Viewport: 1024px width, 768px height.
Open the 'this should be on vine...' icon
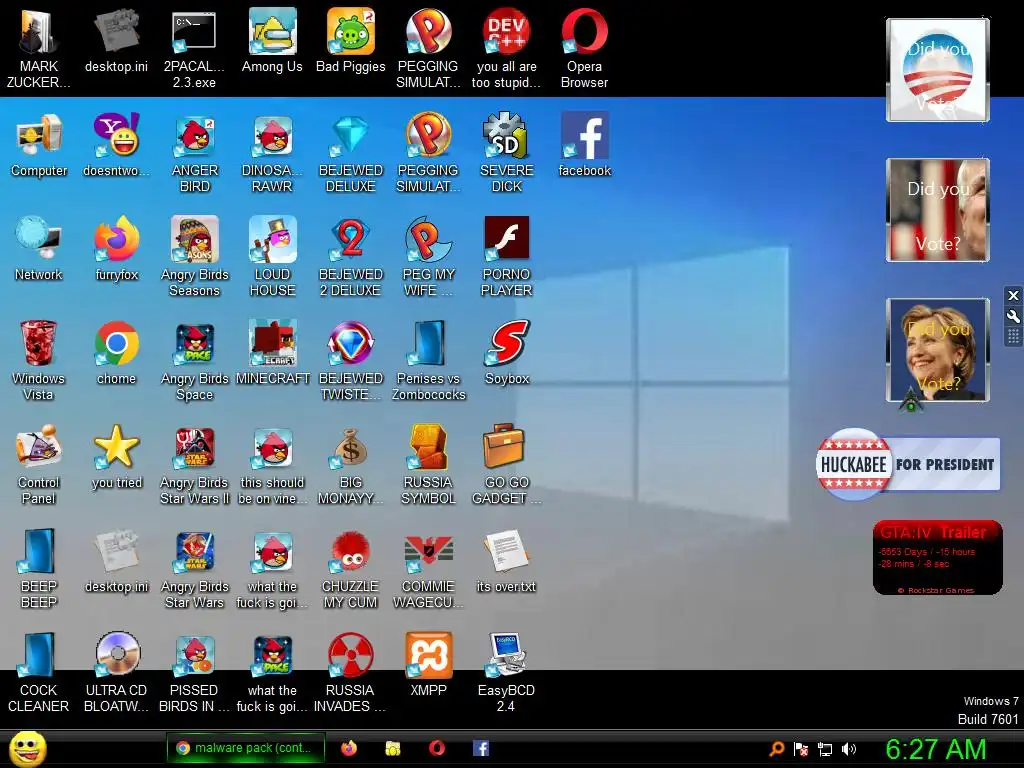tap(272, 464)
